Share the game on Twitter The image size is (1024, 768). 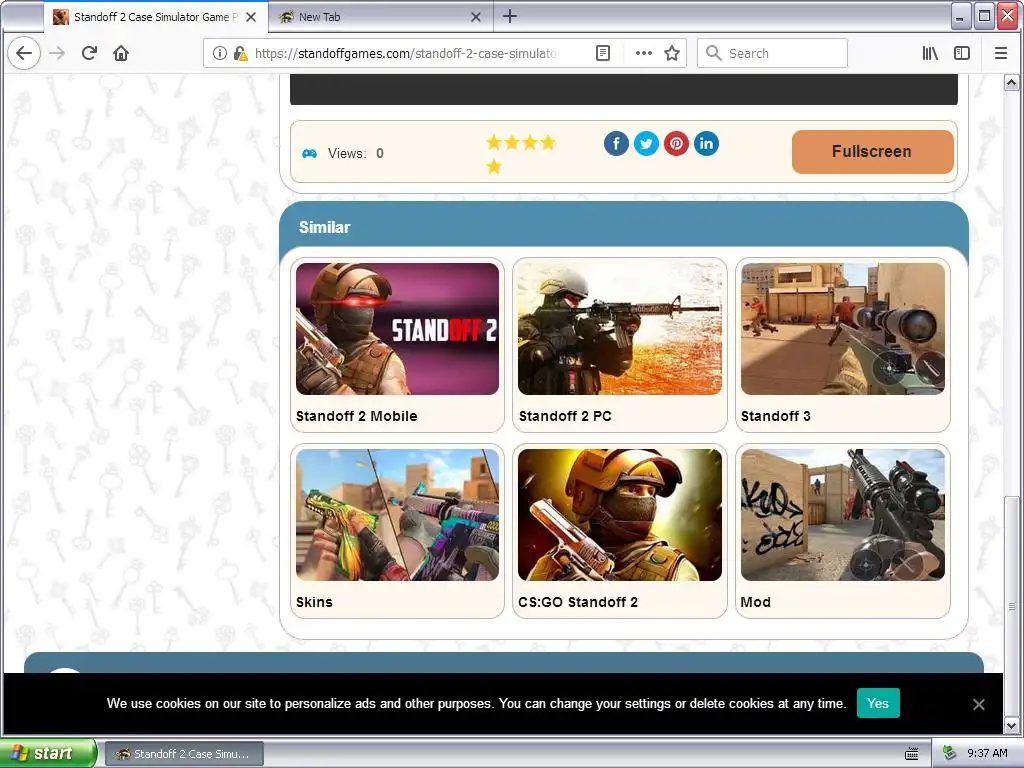pos(646,143)
